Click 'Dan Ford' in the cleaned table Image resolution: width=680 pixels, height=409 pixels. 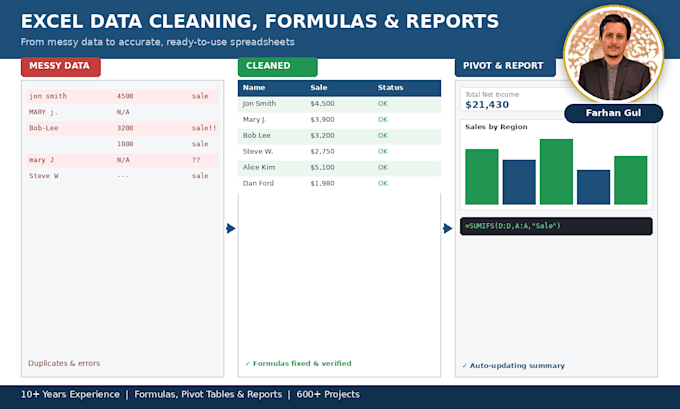258,183
